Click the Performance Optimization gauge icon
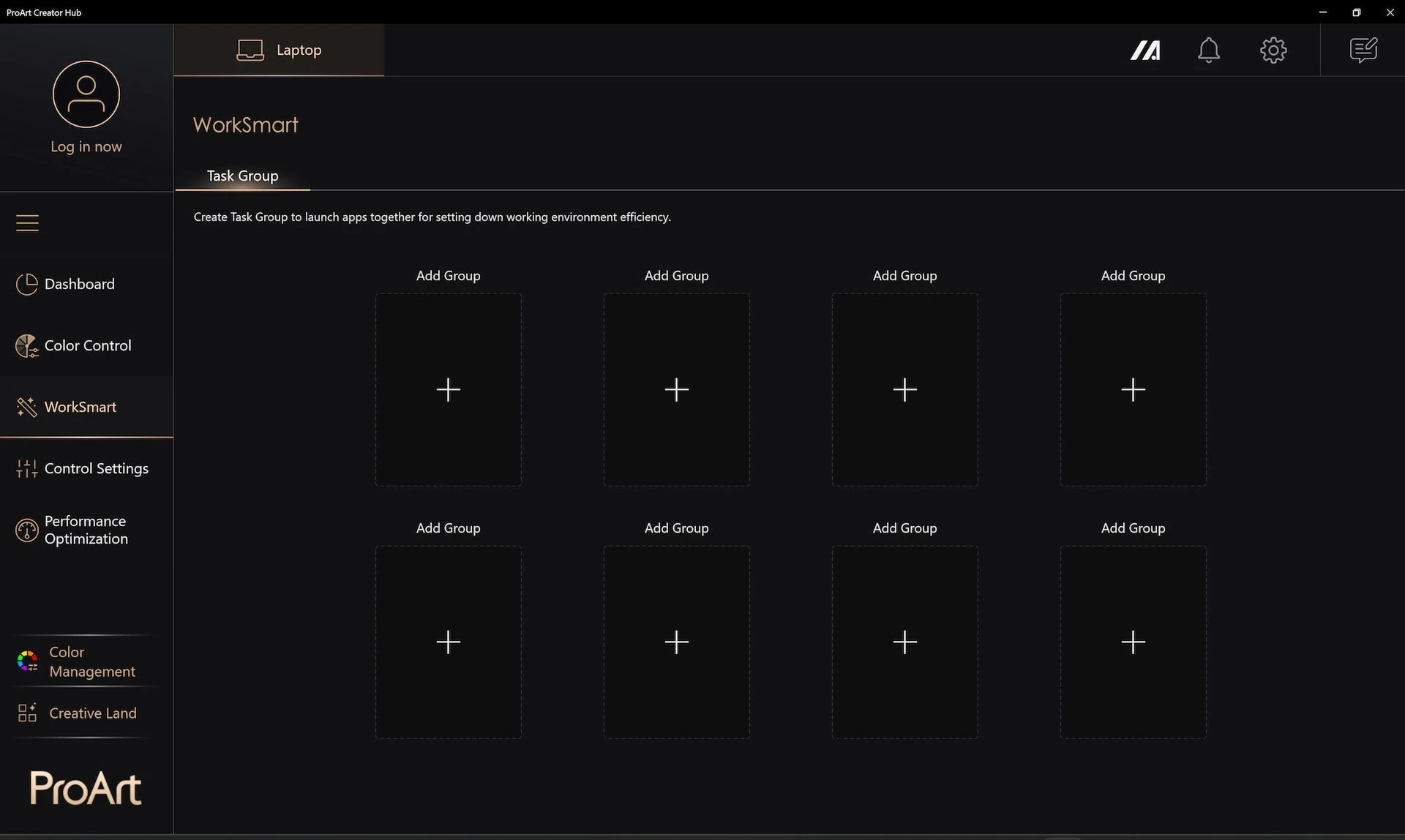1405x840 pixels. coord(26,530)
